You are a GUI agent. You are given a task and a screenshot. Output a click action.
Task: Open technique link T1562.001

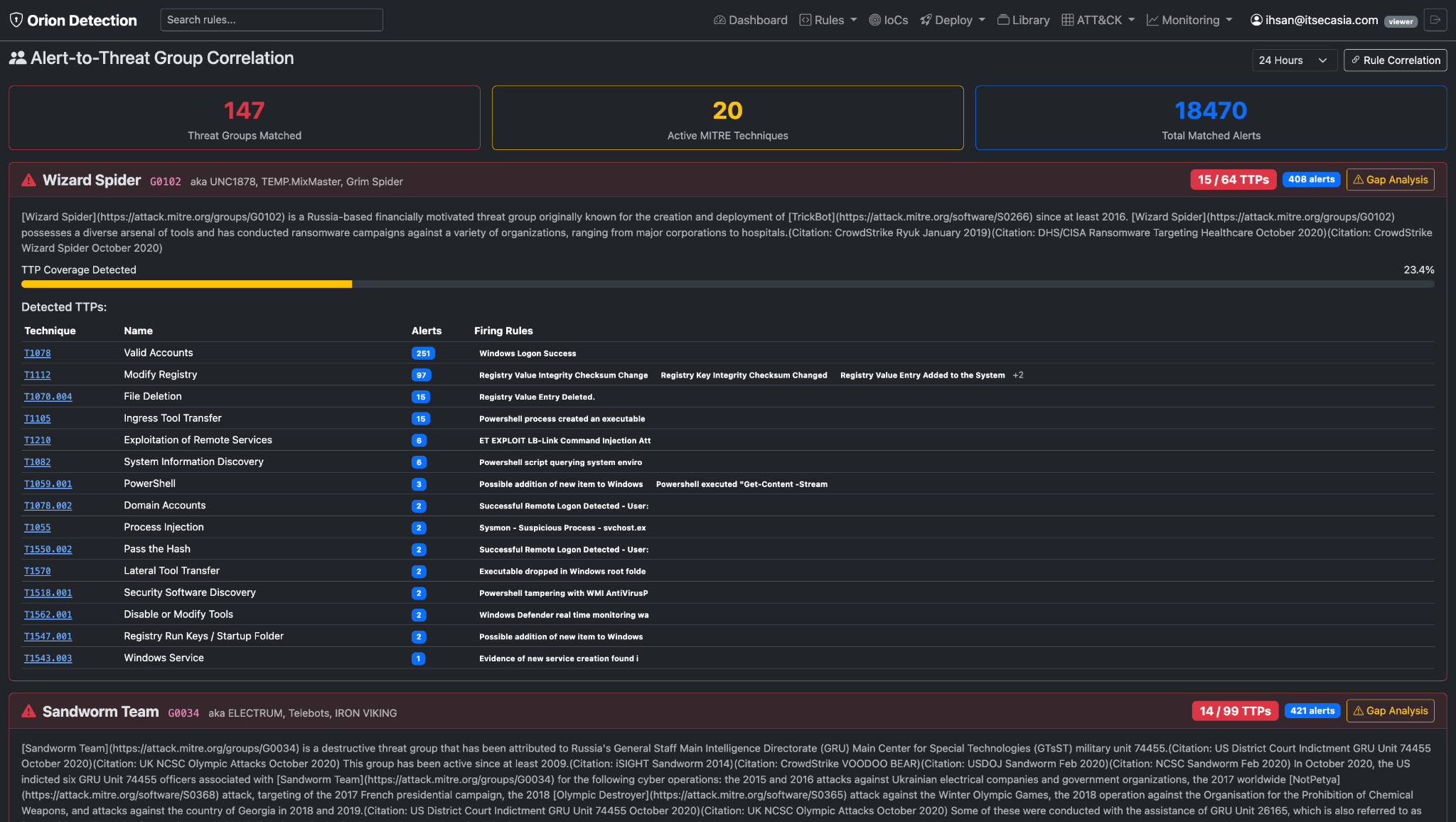pos(48,615)
